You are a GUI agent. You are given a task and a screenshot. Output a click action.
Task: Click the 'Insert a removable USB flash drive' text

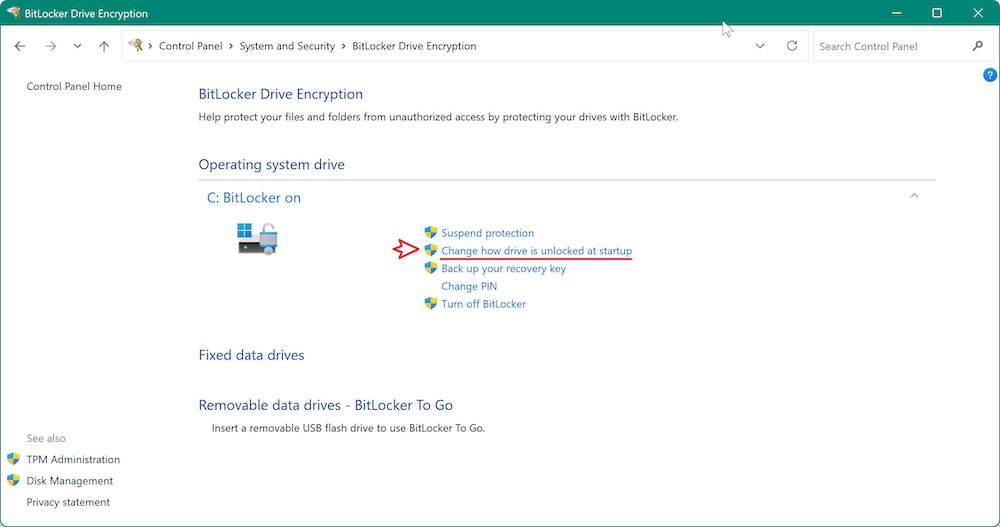(348, 428)
